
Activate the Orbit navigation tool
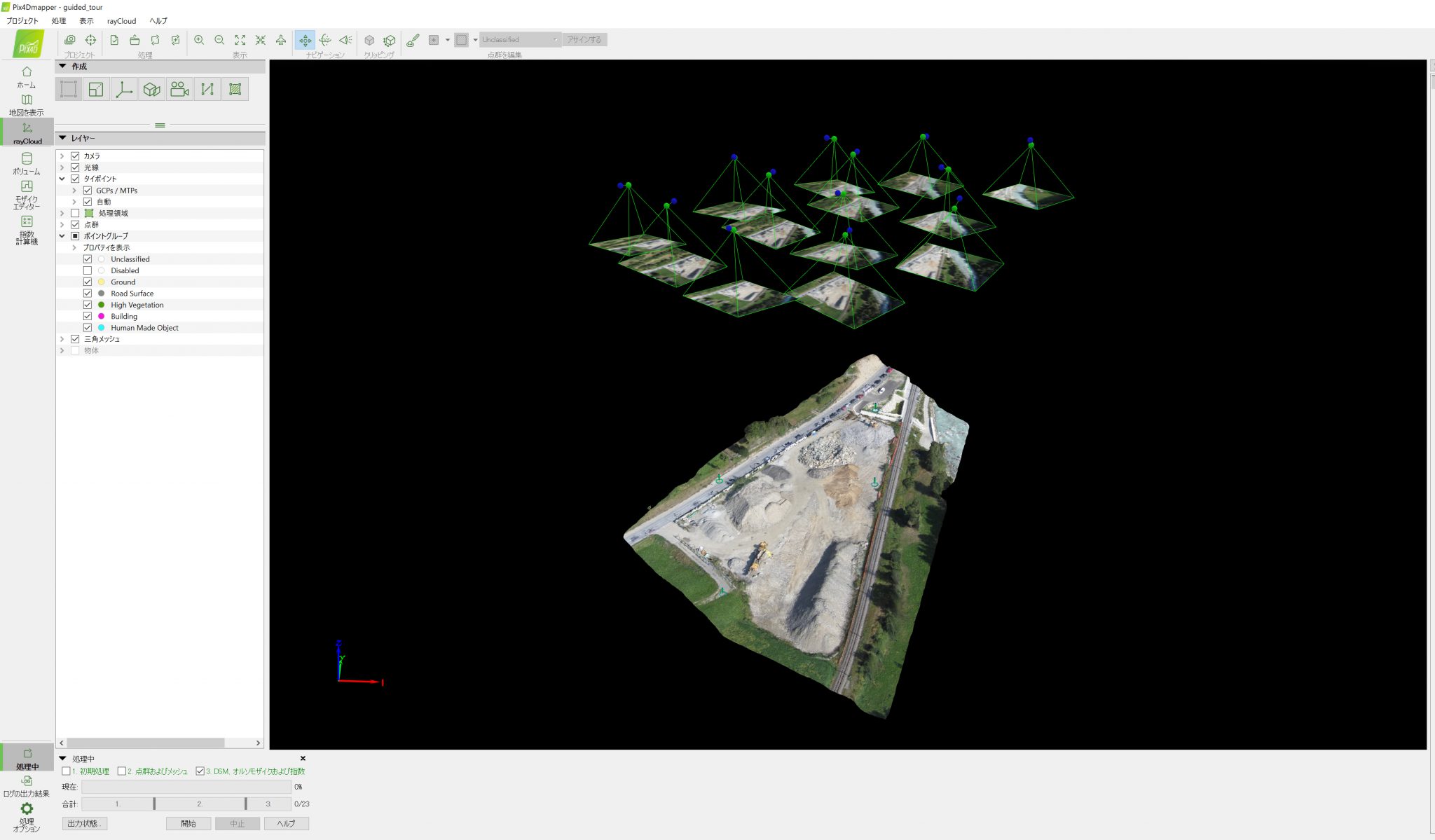[325, 40]
